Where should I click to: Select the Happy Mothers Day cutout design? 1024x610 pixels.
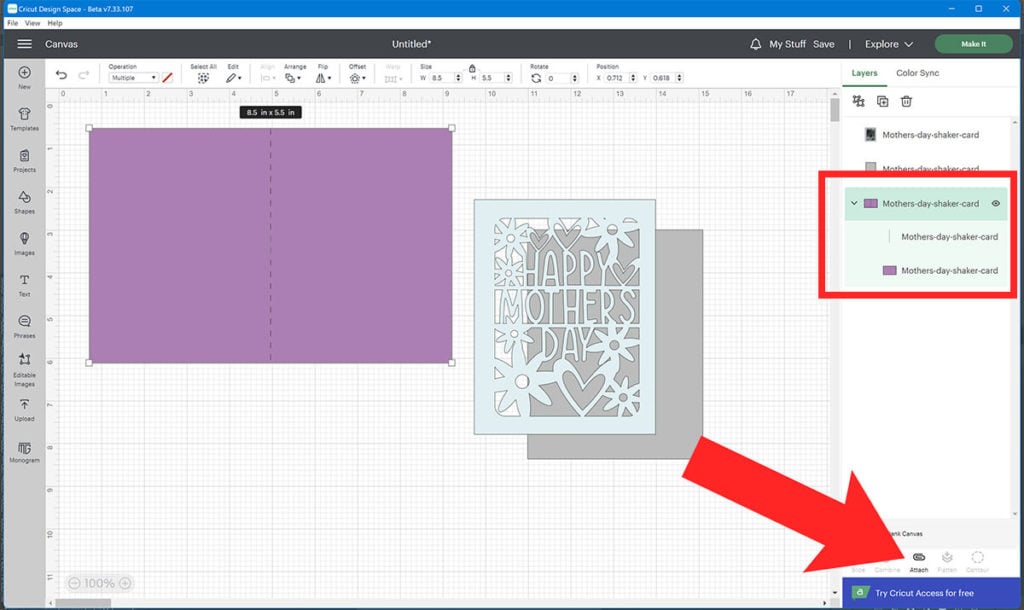click(565, 317)
